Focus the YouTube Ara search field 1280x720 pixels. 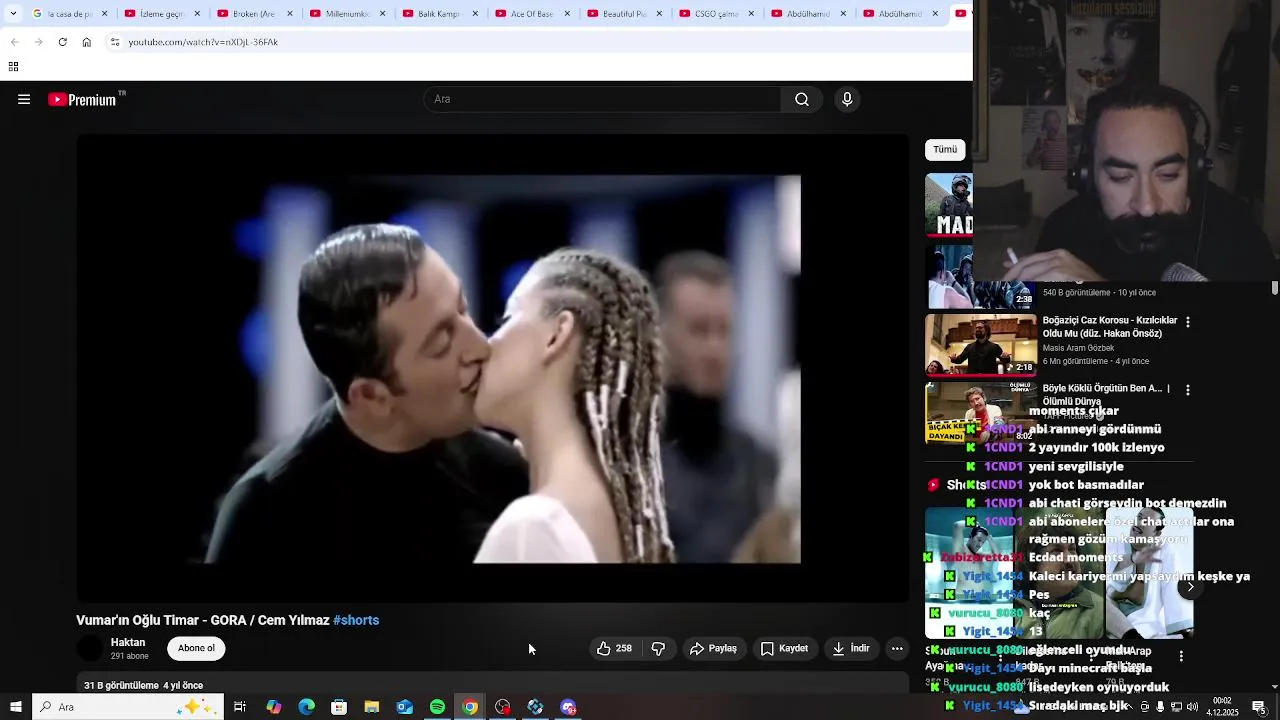(x=602, y=99)
